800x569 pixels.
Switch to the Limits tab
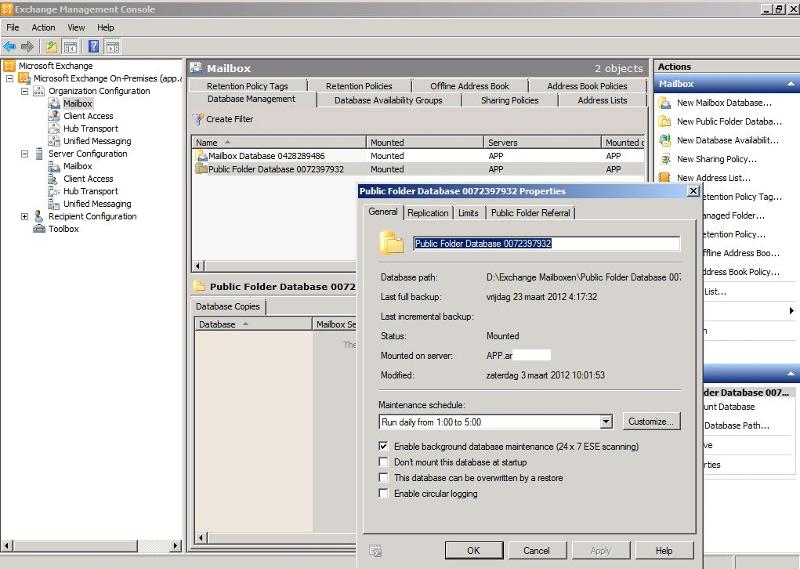[468, 213]
